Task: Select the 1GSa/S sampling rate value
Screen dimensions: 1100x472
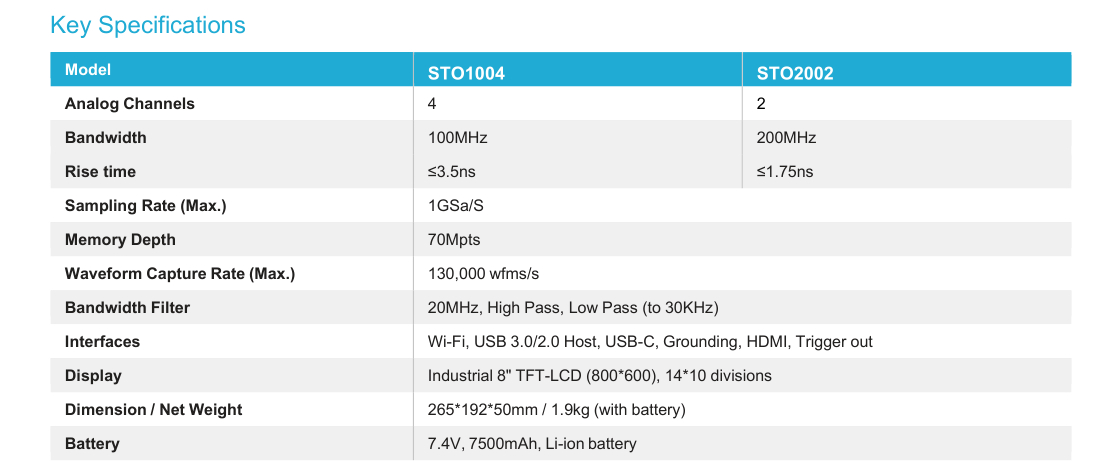Action: click(x=457, y=206)
